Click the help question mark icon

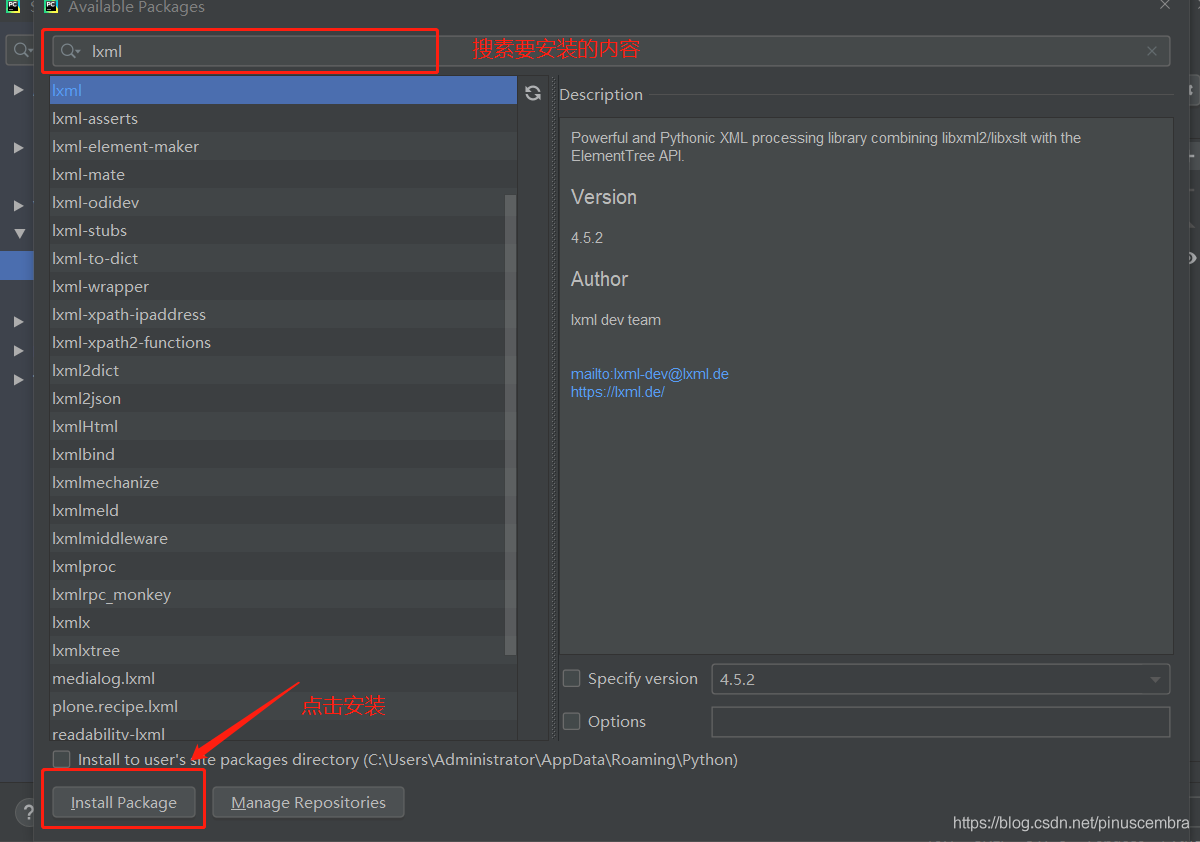(x=25, y=811)
